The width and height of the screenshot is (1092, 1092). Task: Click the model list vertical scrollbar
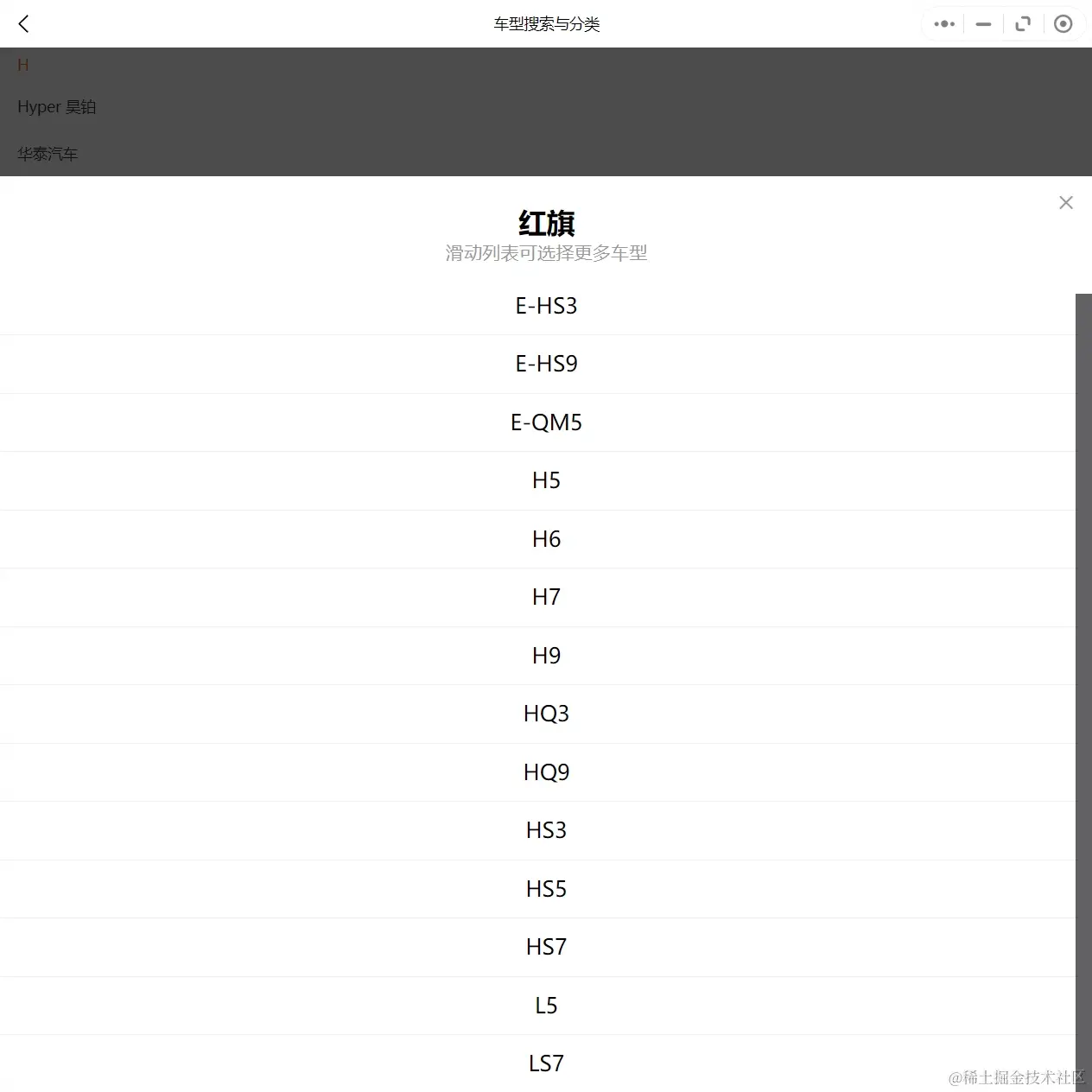click(1083, 693)
